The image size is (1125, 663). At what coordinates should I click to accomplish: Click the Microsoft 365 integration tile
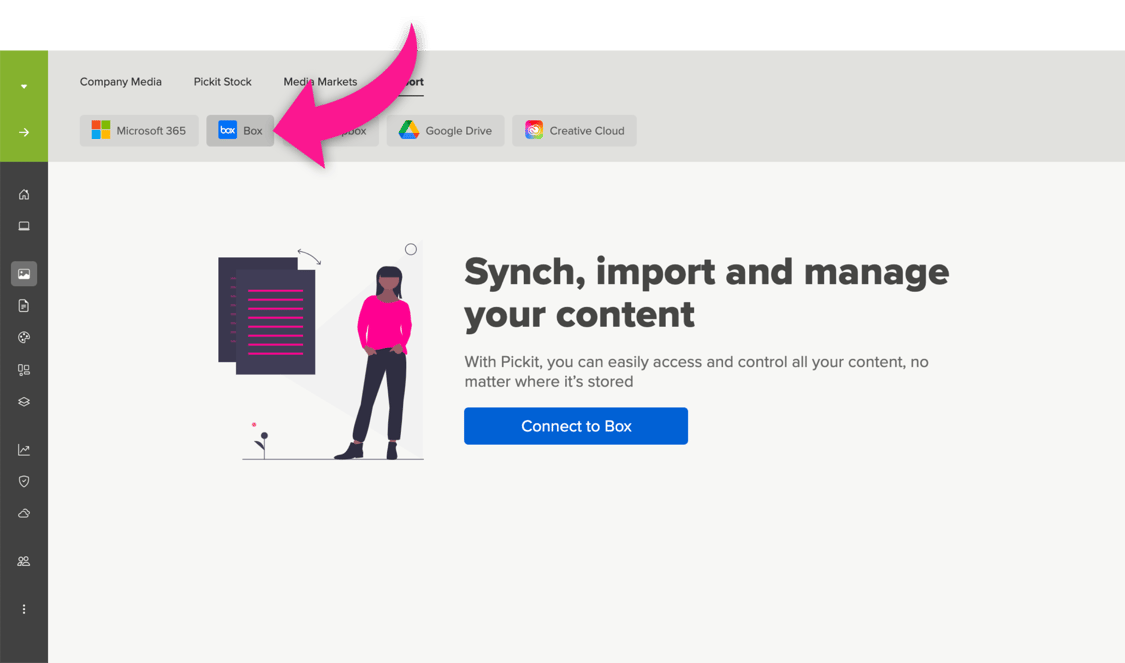[138, 130]
